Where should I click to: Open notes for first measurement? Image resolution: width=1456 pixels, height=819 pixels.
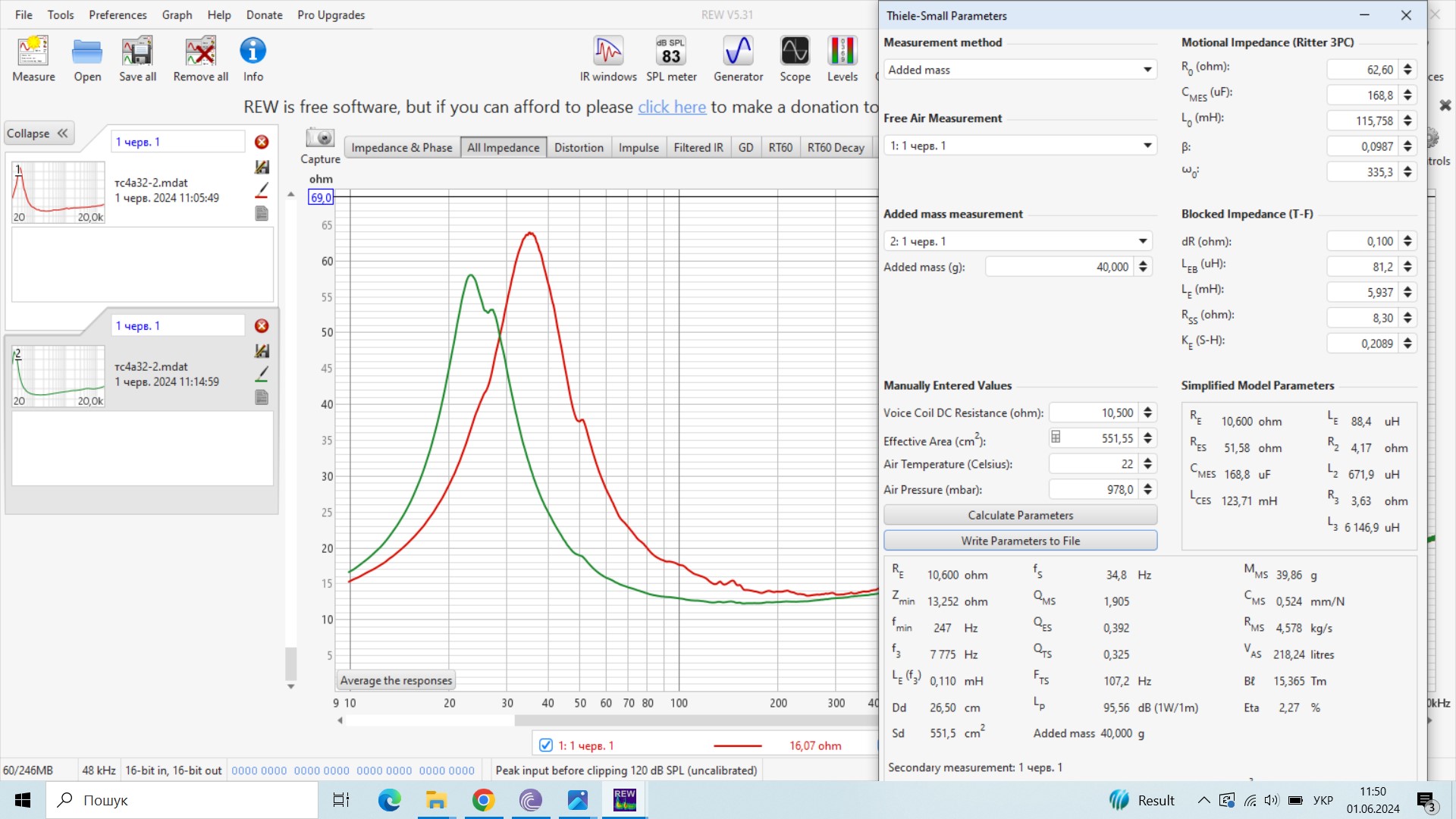(262, 214)
